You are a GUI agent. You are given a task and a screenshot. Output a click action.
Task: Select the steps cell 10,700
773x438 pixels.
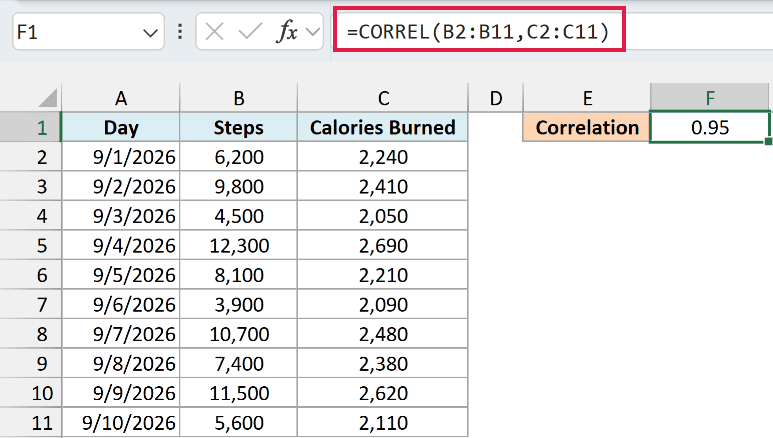(239, 334)
